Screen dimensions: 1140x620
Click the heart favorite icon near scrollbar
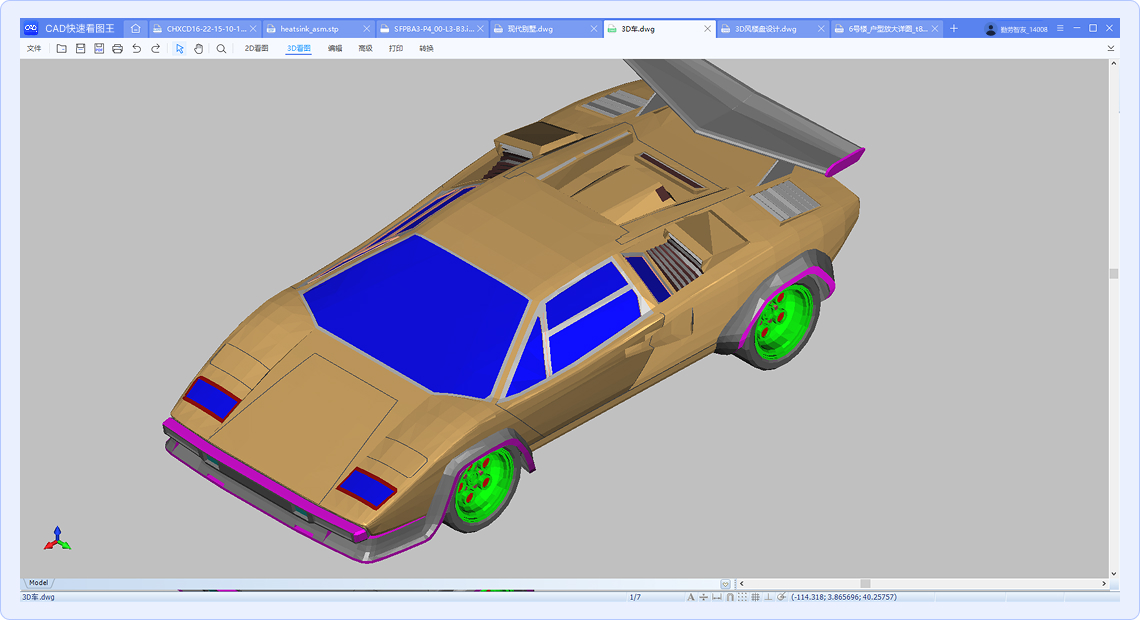(x=726, y=584)
